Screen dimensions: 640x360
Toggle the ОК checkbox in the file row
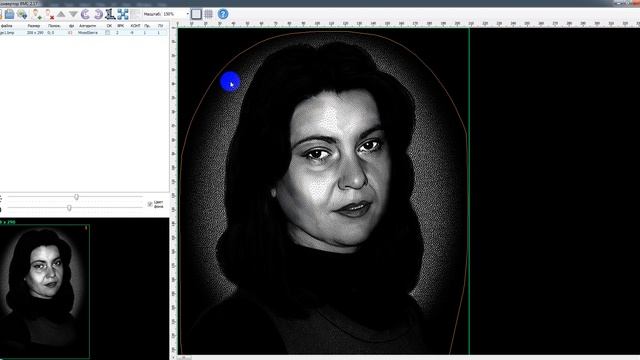click(x=108, y=33)
